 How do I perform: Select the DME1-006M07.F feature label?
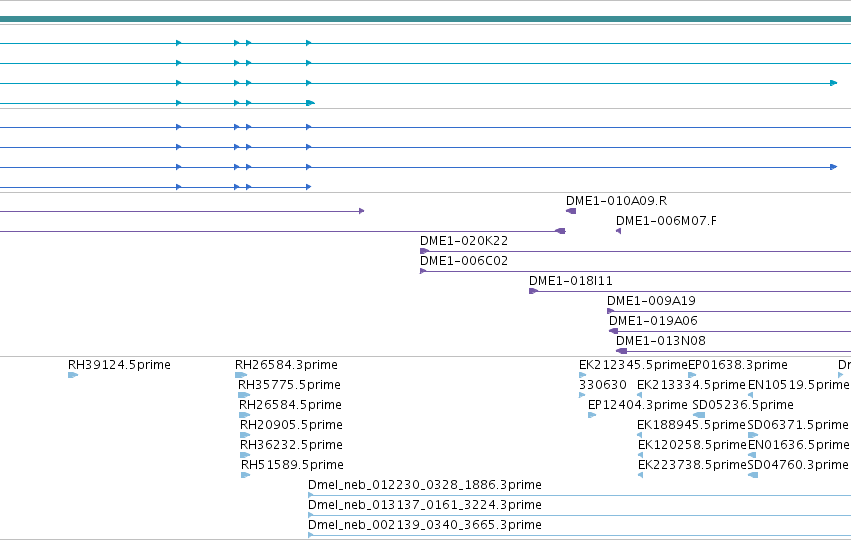click(666, 221)
